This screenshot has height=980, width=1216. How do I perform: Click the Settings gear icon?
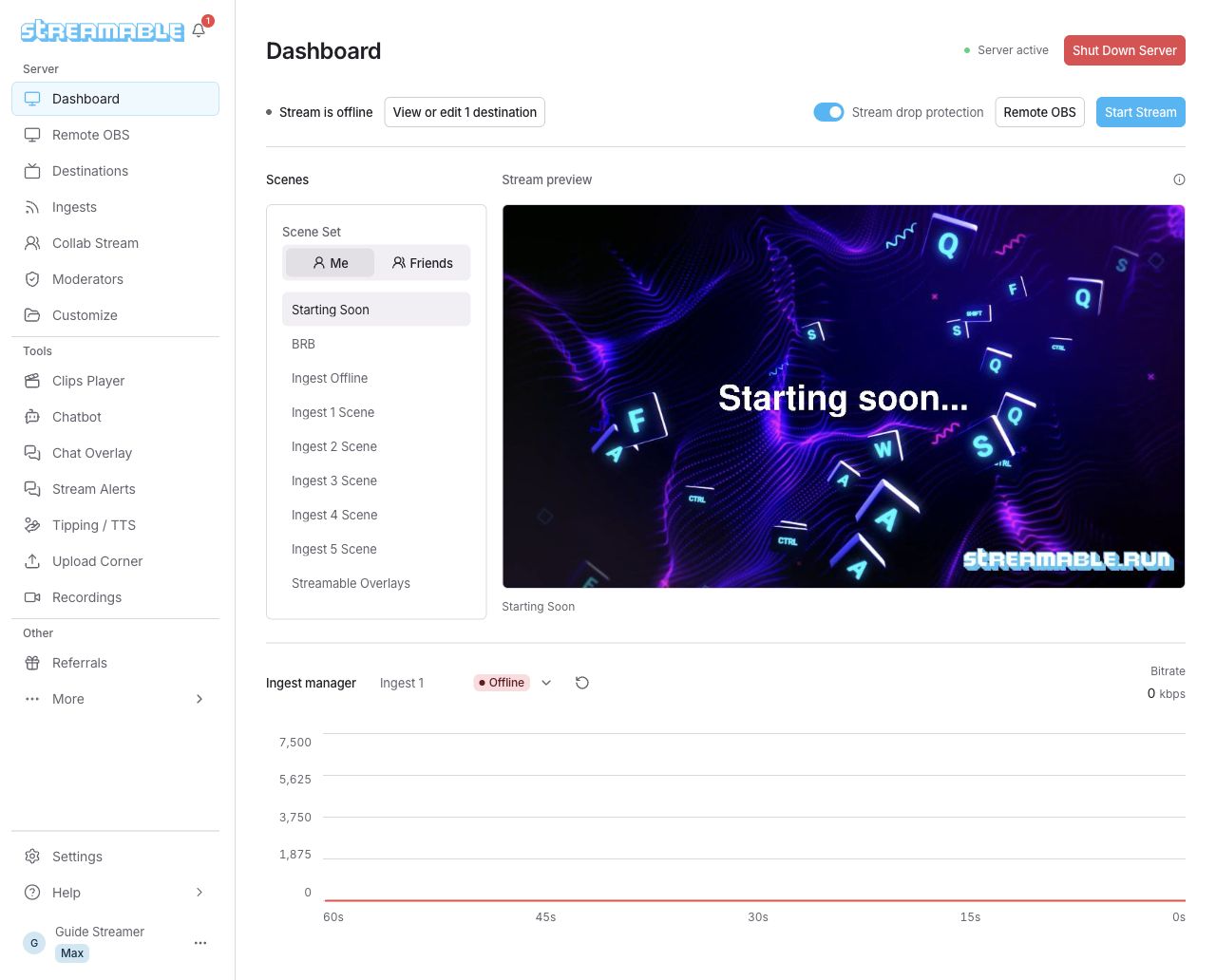point(32,857)
